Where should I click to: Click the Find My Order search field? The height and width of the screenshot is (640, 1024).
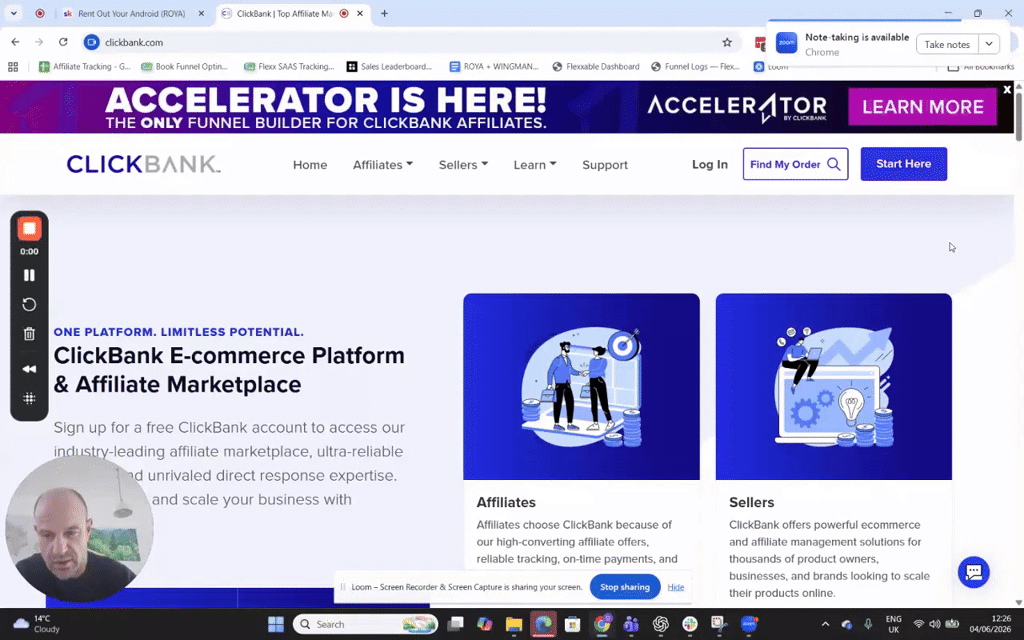tap(795, 164)
